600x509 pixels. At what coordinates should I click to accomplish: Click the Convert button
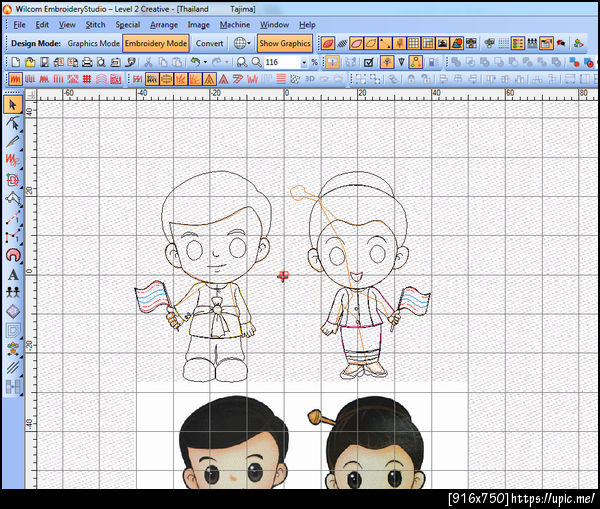pos(209,44)
